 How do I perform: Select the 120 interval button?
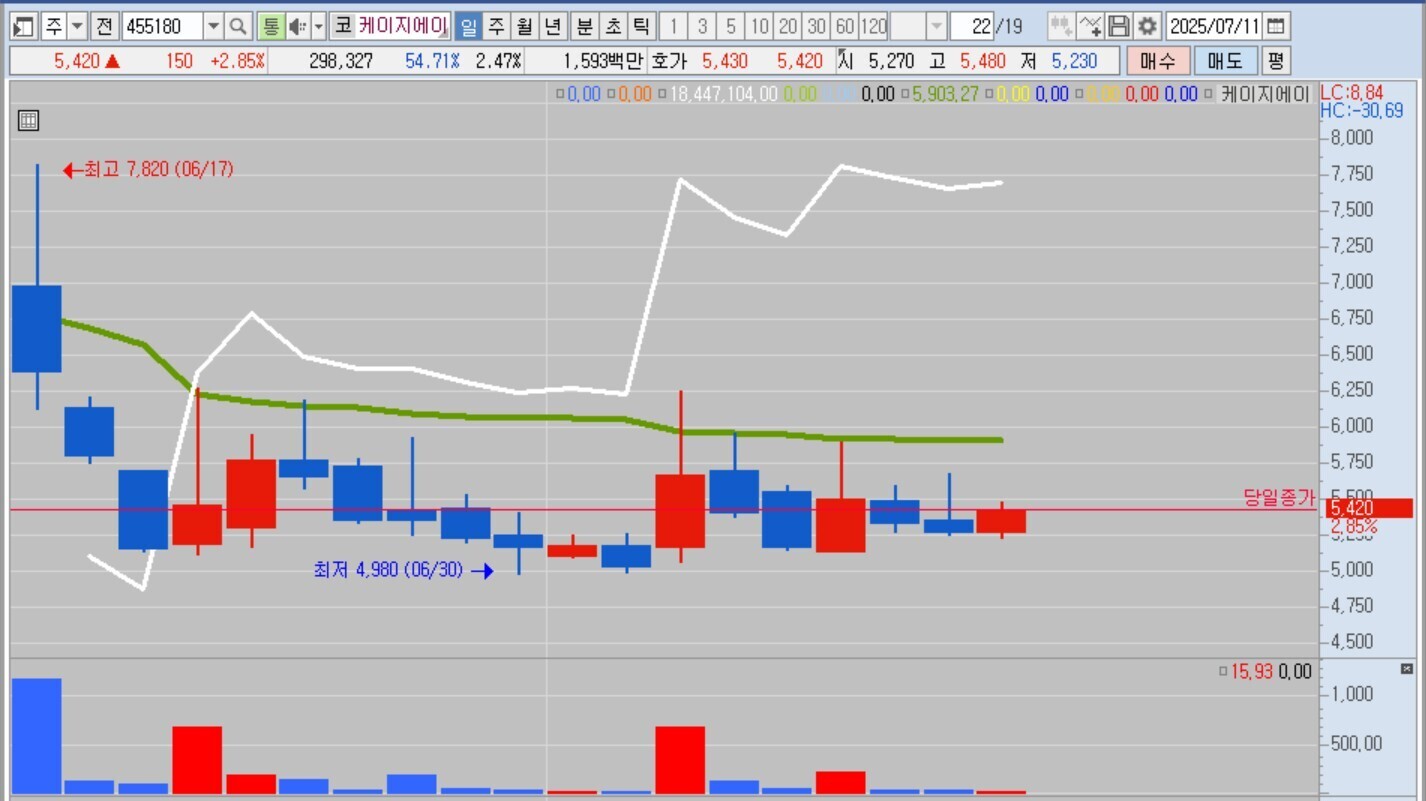[x=874, y=26]
